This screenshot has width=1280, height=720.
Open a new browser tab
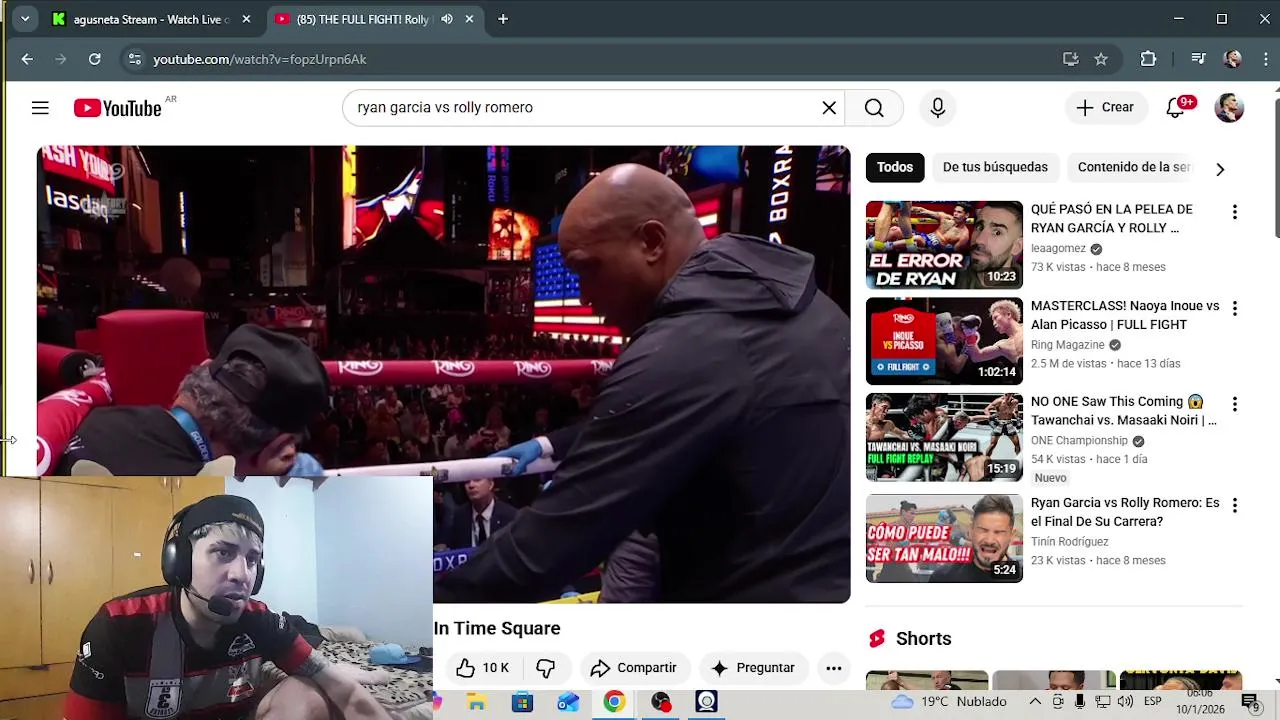tap(503, 19)
